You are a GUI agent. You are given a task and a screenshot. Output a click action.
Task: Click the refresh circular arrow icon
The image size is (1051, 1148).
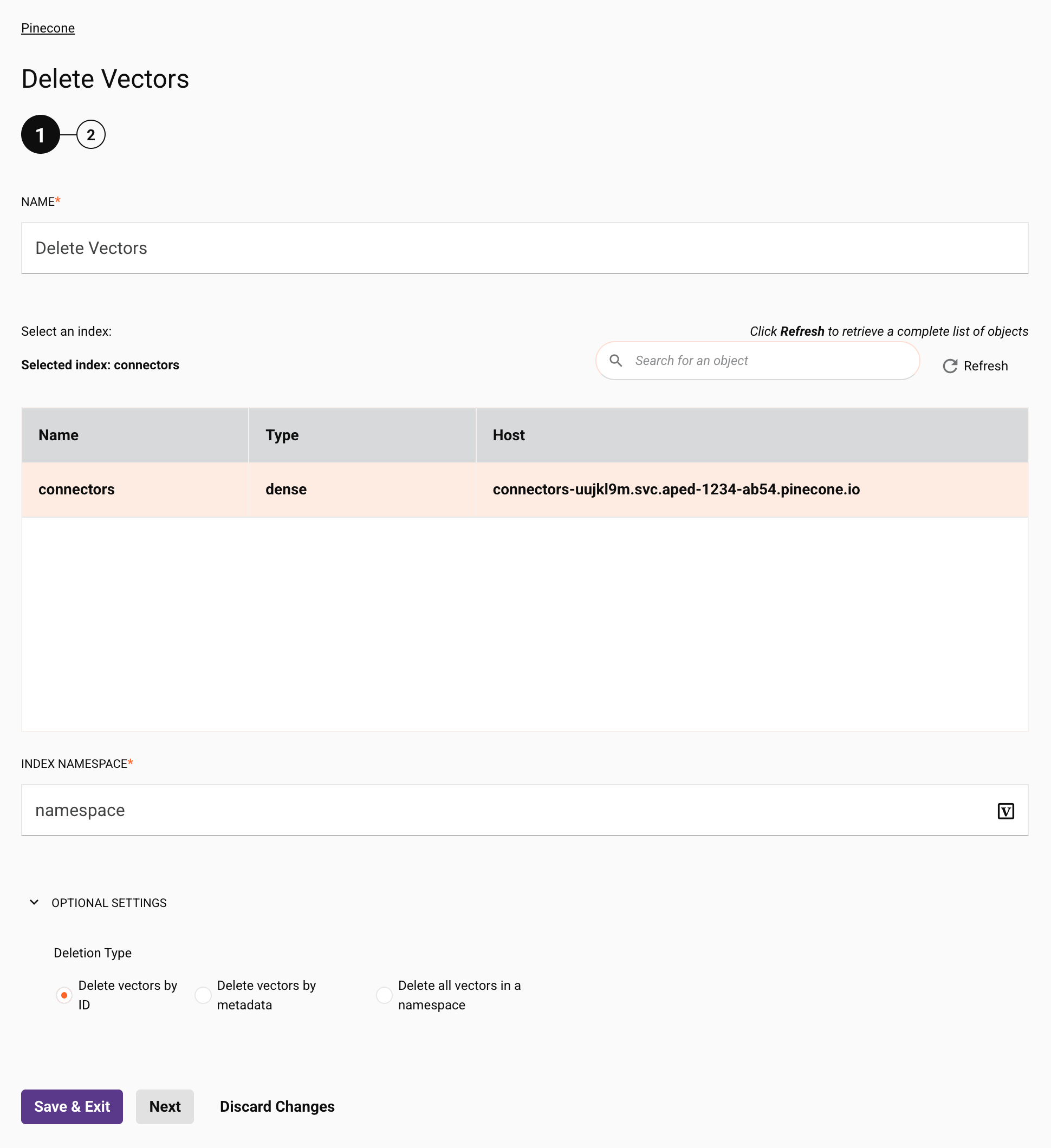(950, 366)
